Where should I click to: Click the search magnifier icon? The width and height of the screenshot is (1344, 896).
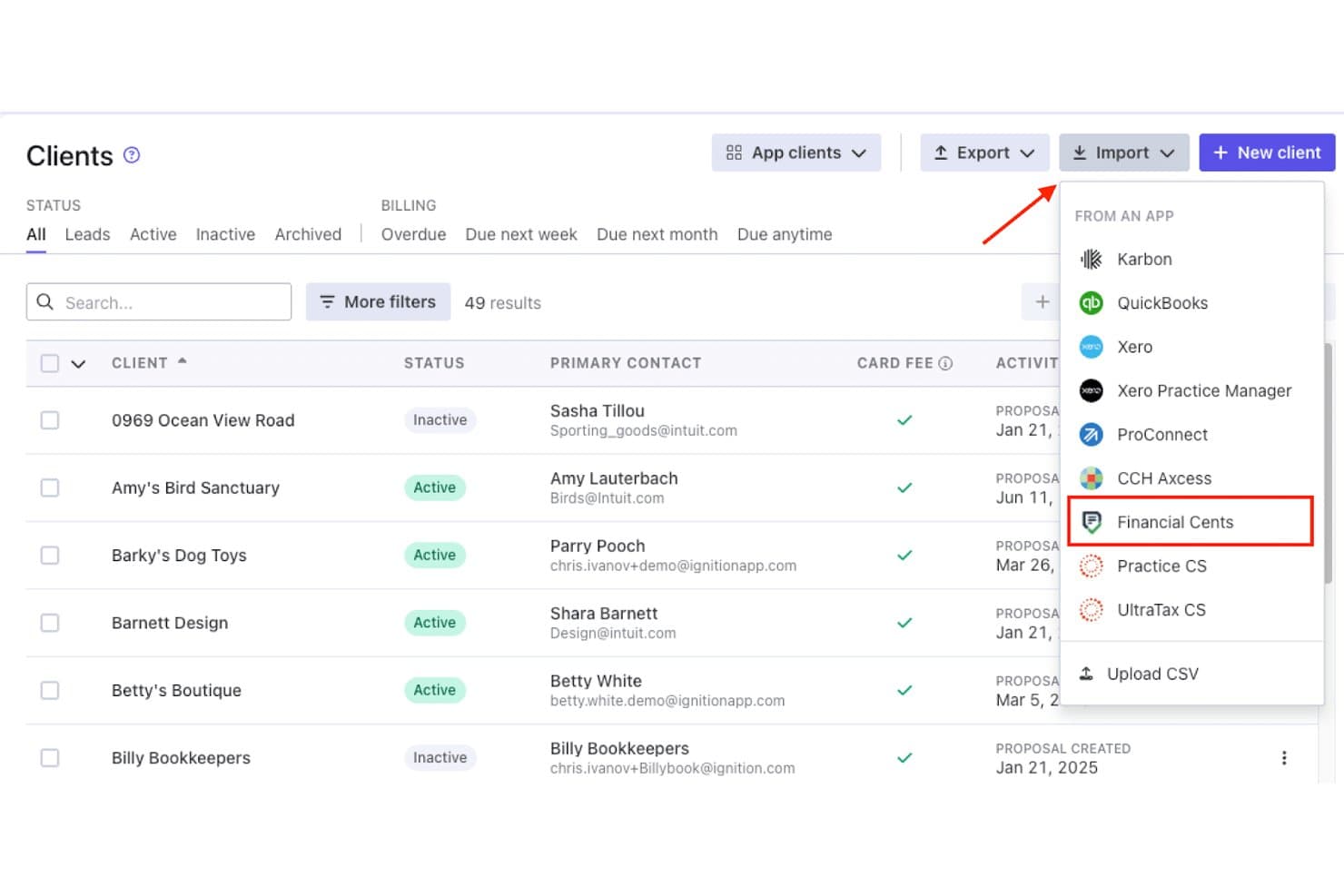pos(44,301)
